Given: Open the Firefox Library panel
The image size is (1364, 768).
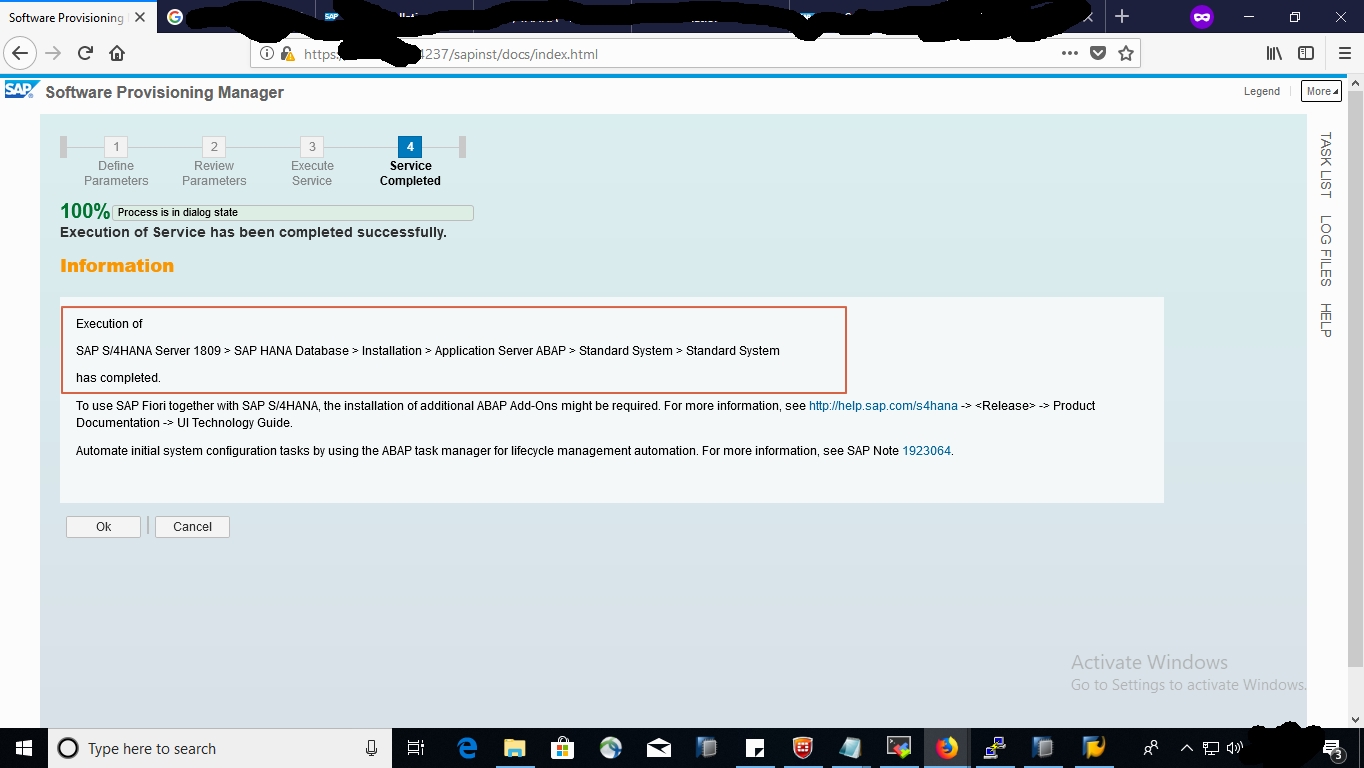Looking at the screenshot, I should point(1274,54).
